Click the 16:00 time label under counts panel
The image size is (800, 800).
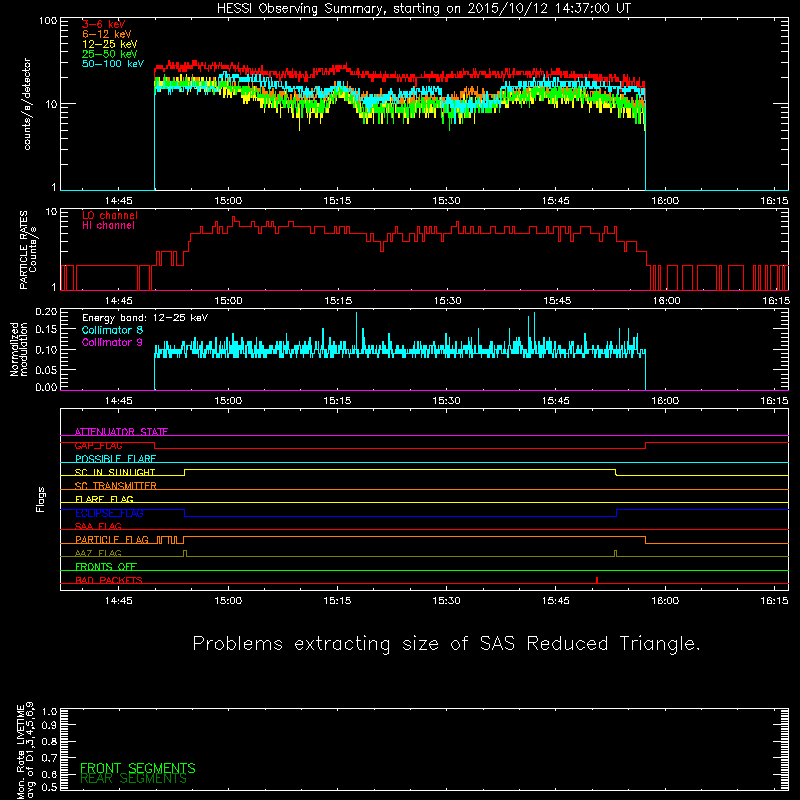(665, 201)
